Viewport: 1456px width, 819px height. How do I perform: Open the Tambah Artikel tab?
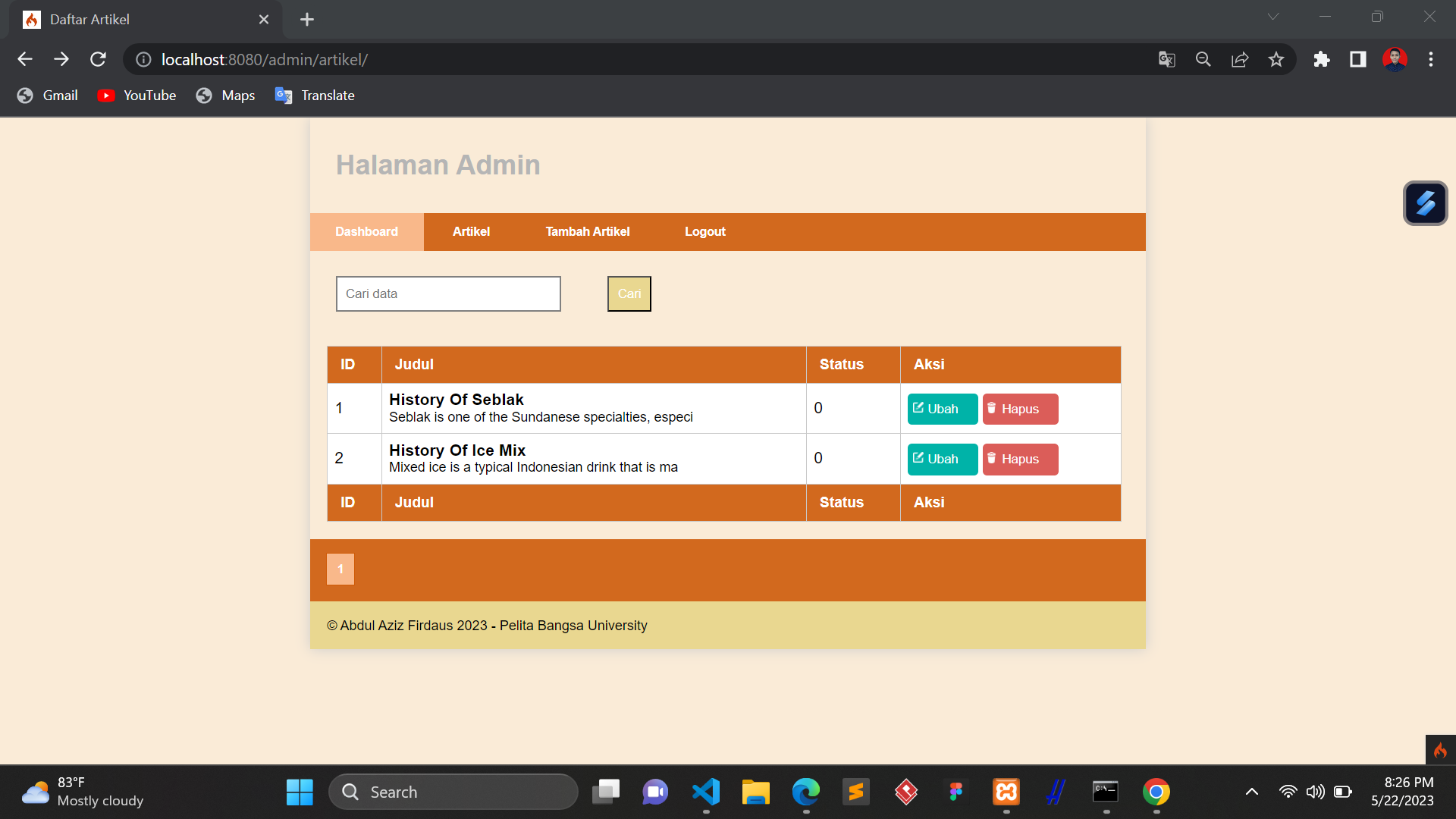pyautogui.click(x=587, y=231)
